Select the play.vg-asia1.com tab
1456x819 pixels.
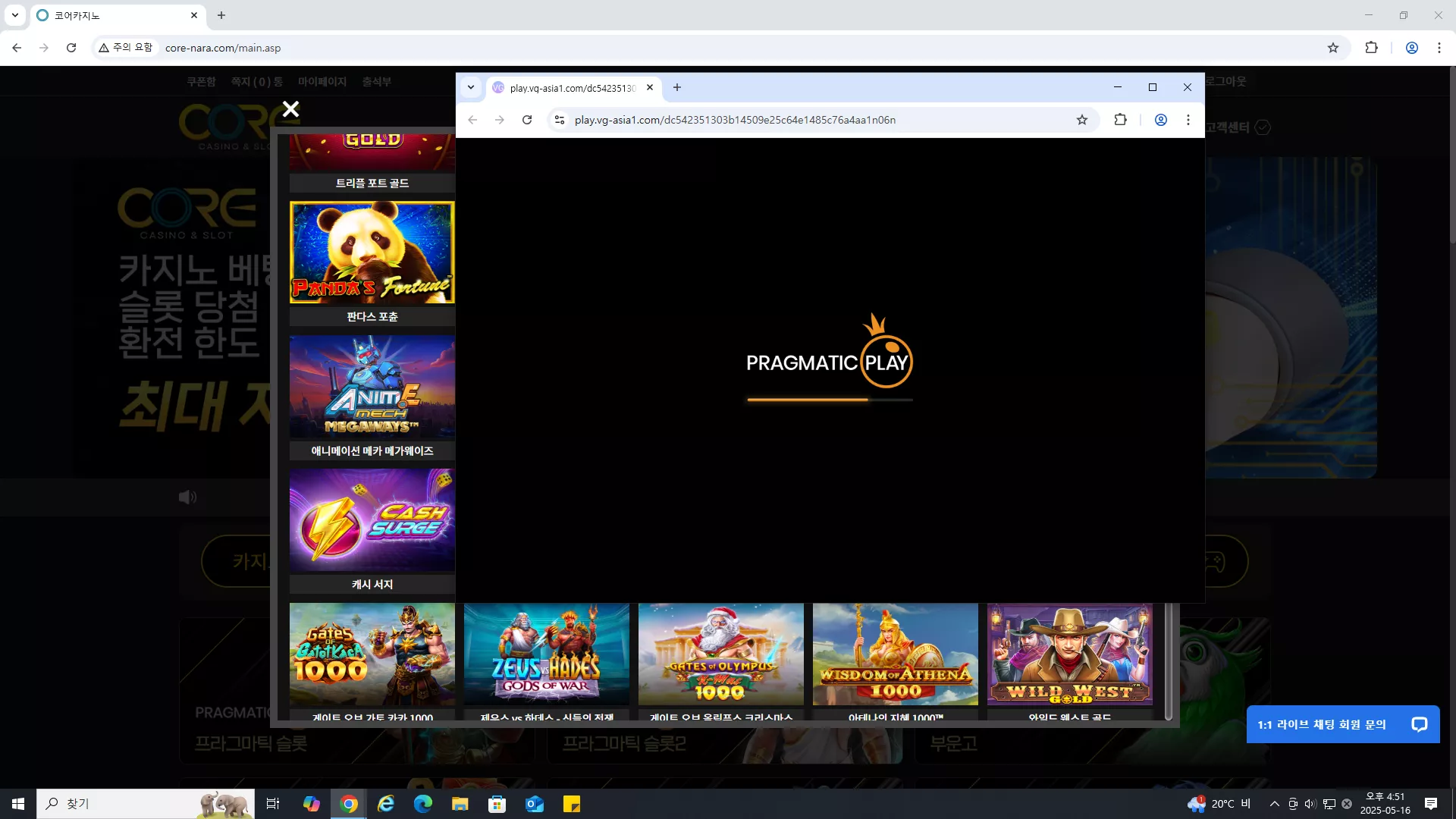[x=573, y=88]
